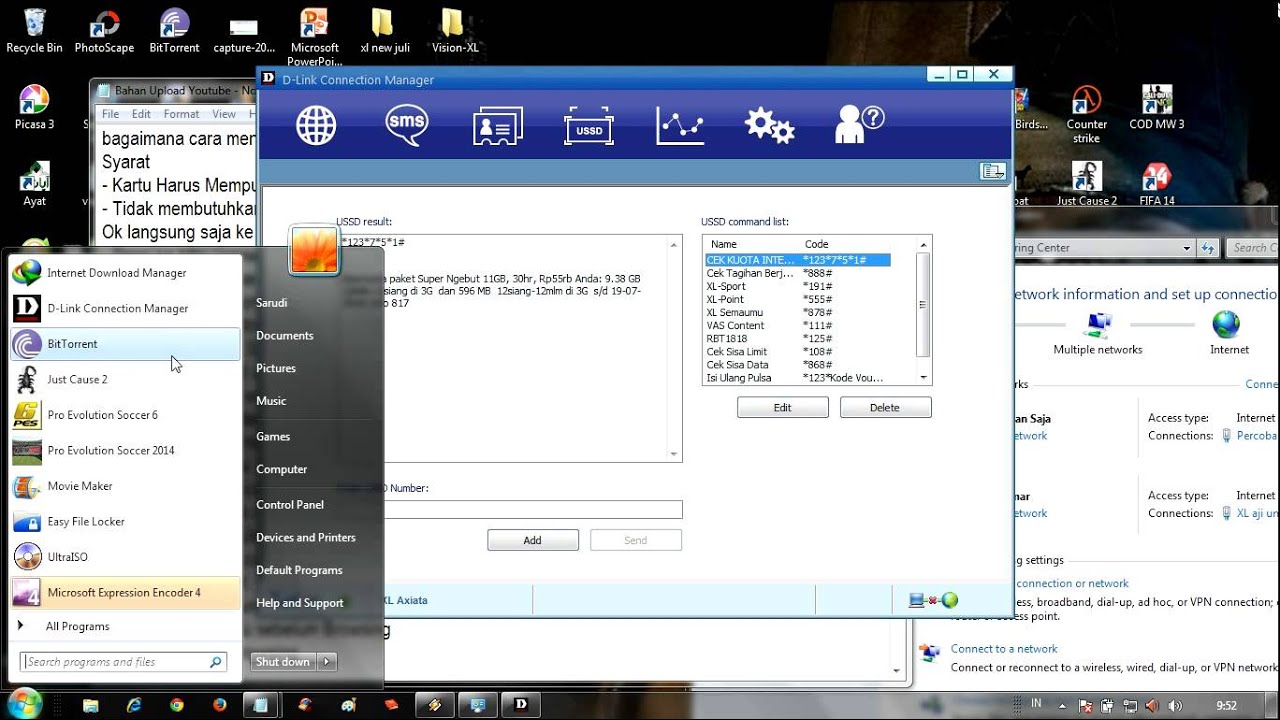This screenshot has height=720, width=1280.
Task: Select the USSD icon in D-Link toolbar
Action: pyautogui.click(x=589, y=127)
